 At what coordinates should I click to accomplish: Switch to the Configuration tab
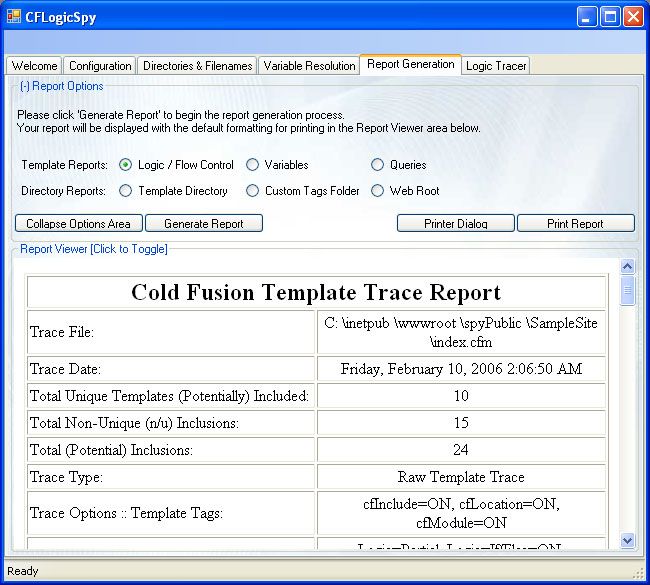click(x=100, y=66)
